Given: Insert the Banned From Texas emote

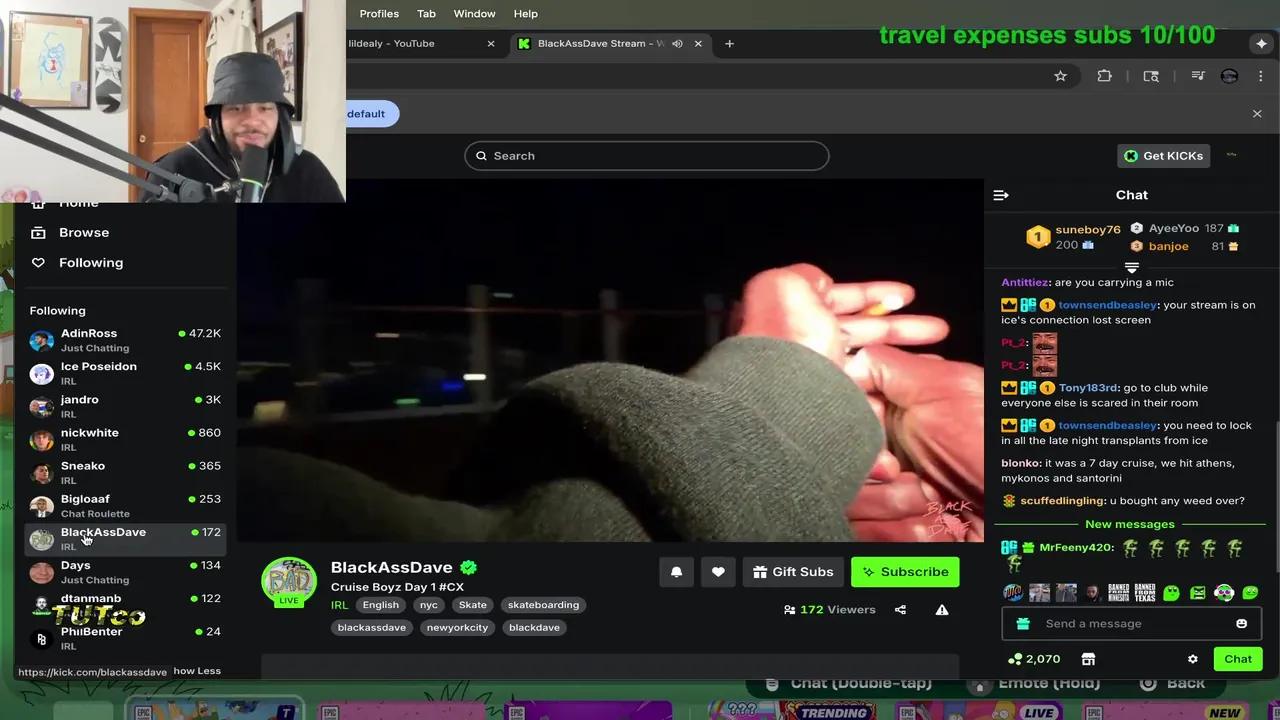Looking at the screenshot, I should pos(1145,593).
